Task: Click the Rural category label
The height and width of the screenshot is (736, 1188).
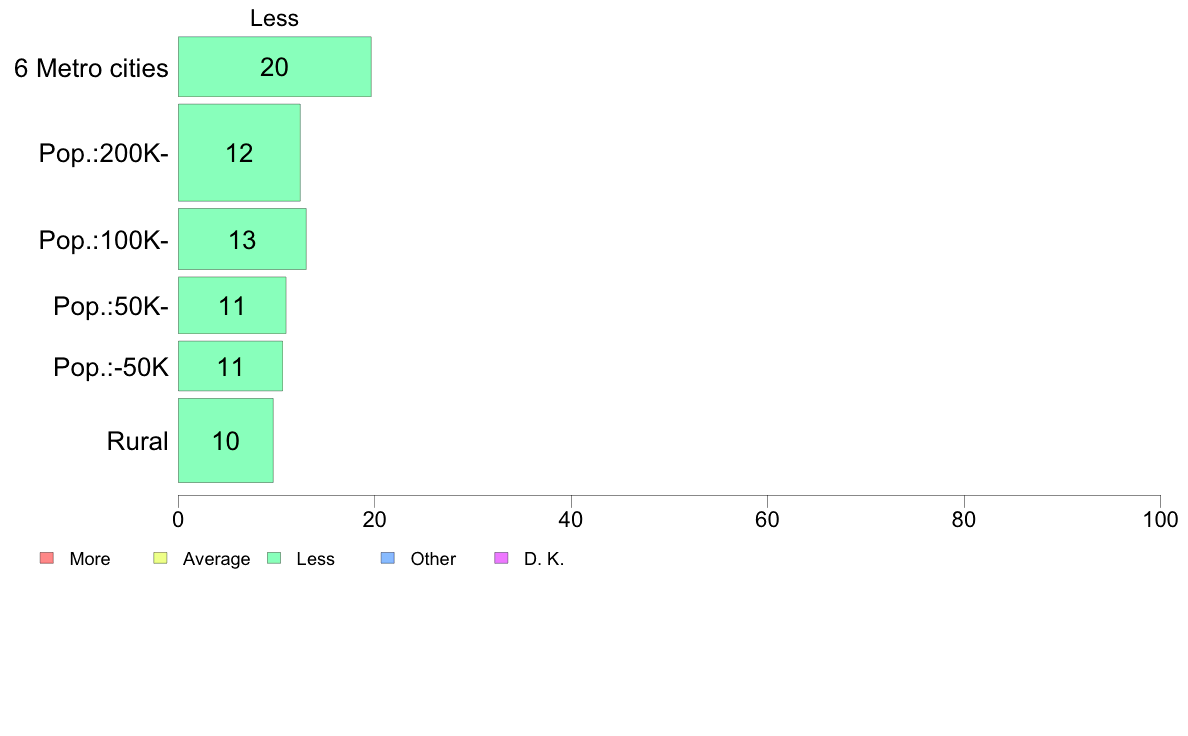Action: [x=137, y=441]
